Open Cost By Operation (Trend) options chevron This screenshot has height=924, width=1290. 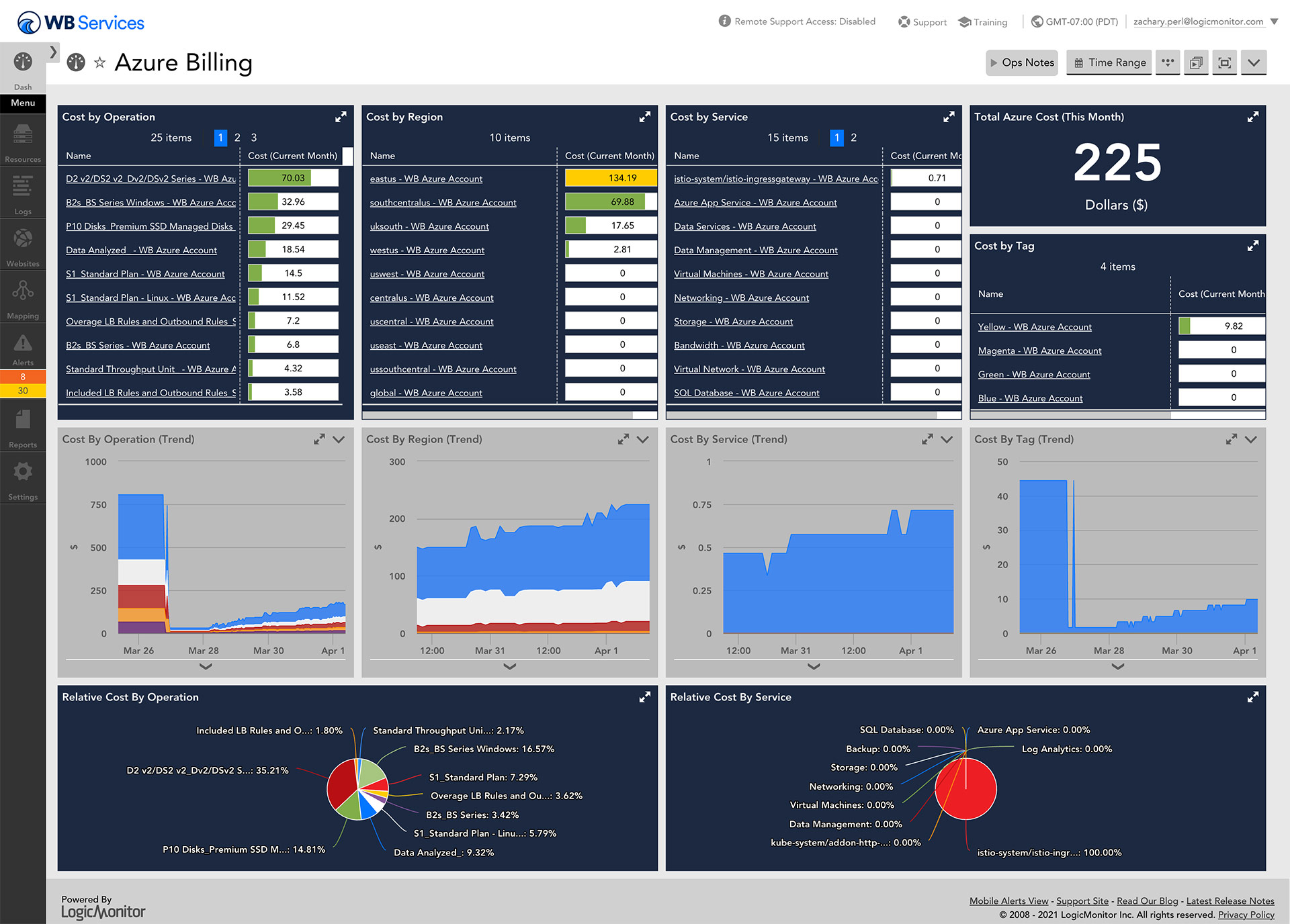339,439
